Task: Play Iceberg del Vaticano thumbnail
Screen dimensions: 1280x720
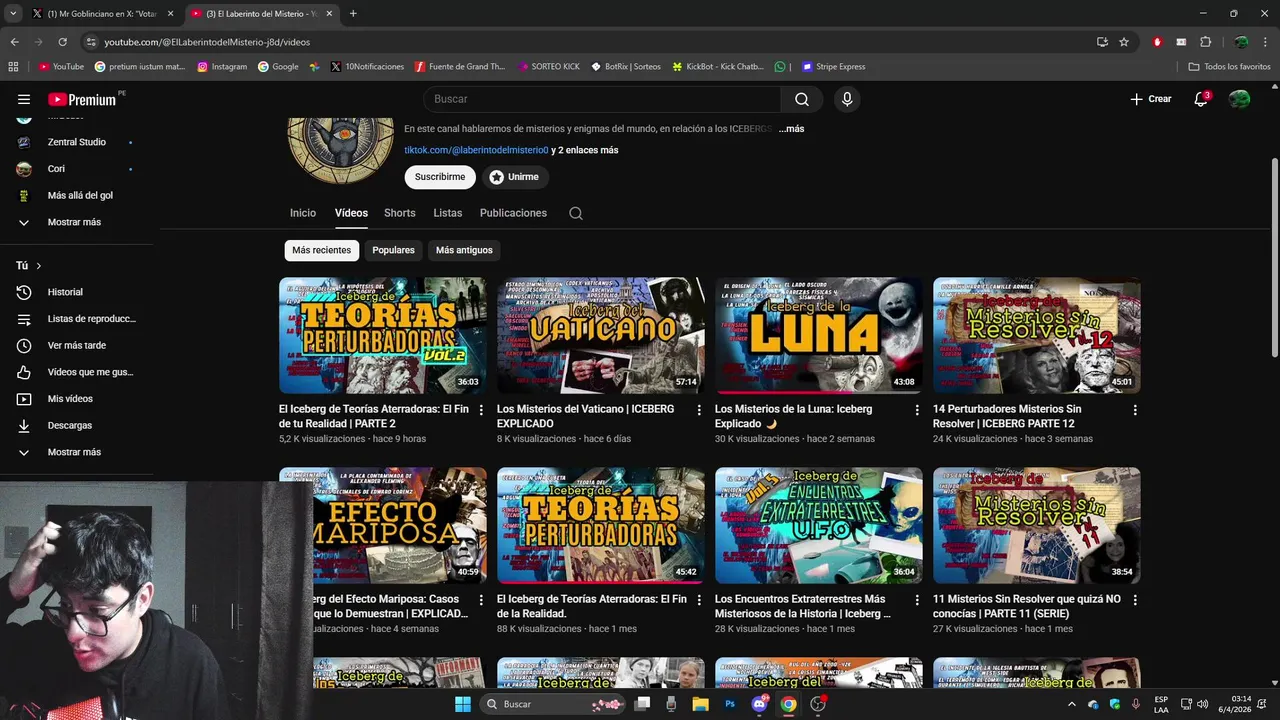Action: click(601, 335)
